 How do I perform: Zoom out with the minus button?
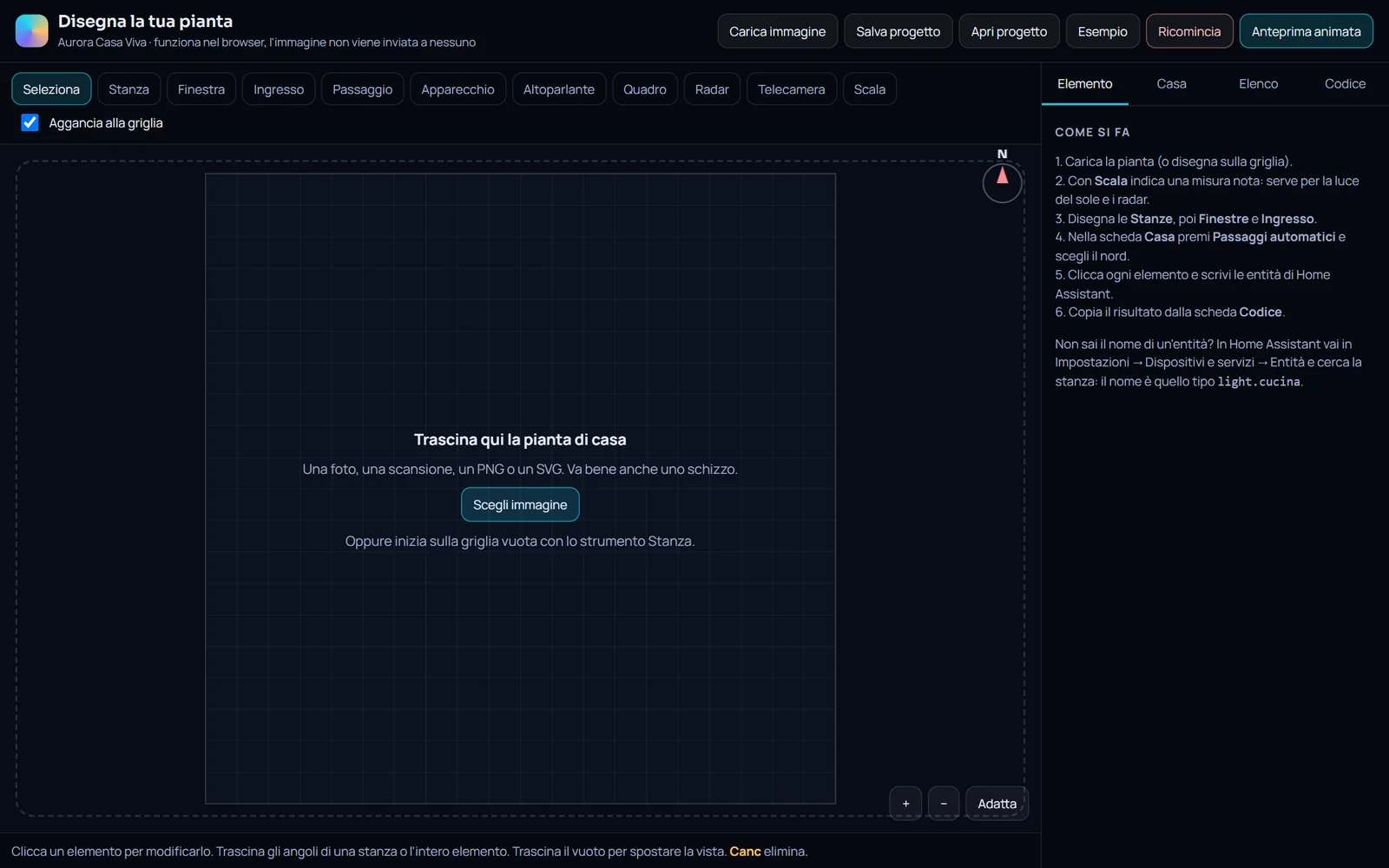click(x=944, y=803)
